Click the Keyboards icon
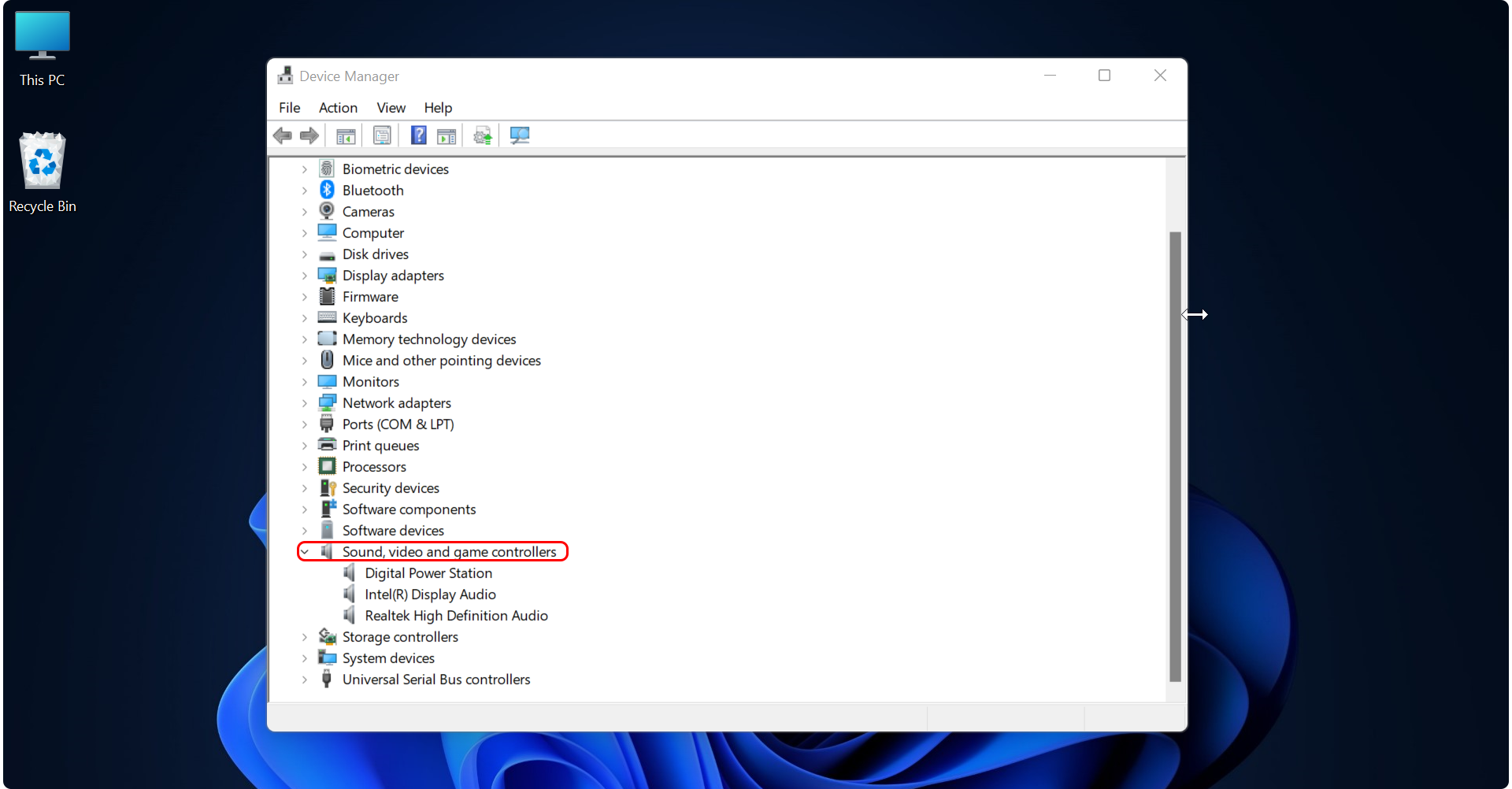The width and height of the screenshot is (1512, 789). coord(327,317)
